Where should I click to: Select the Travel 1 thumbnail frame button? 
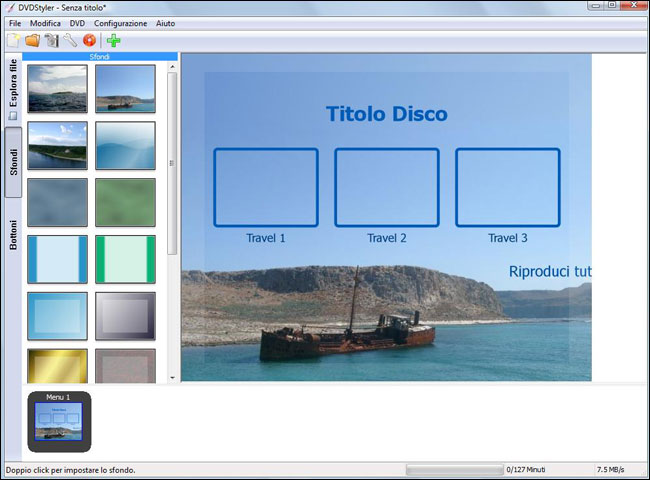pyautogui.click(x=266, y=187)
